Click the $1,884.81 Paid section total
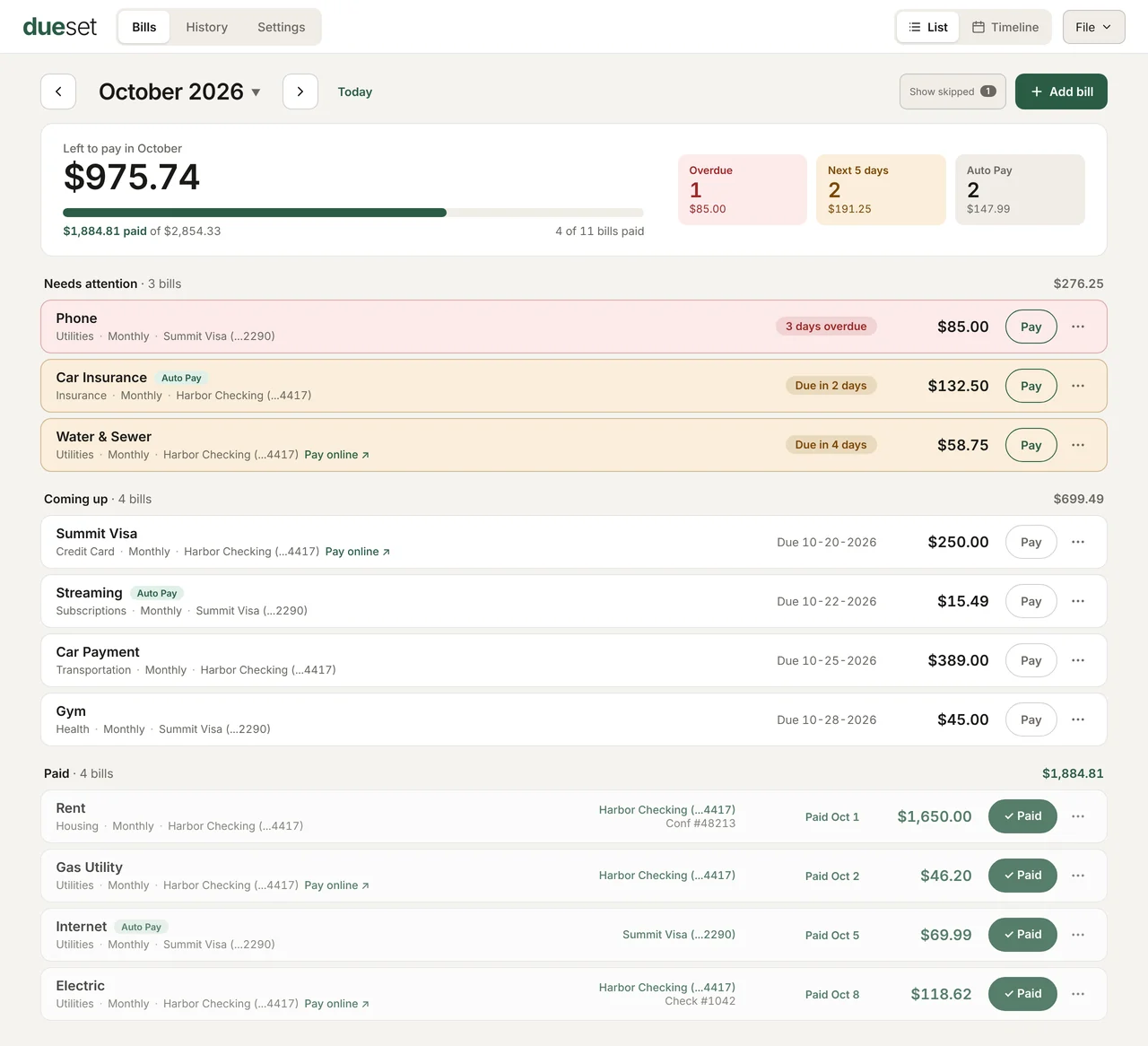This screenshot has height=1046, width=1148. pos(1073,773)
